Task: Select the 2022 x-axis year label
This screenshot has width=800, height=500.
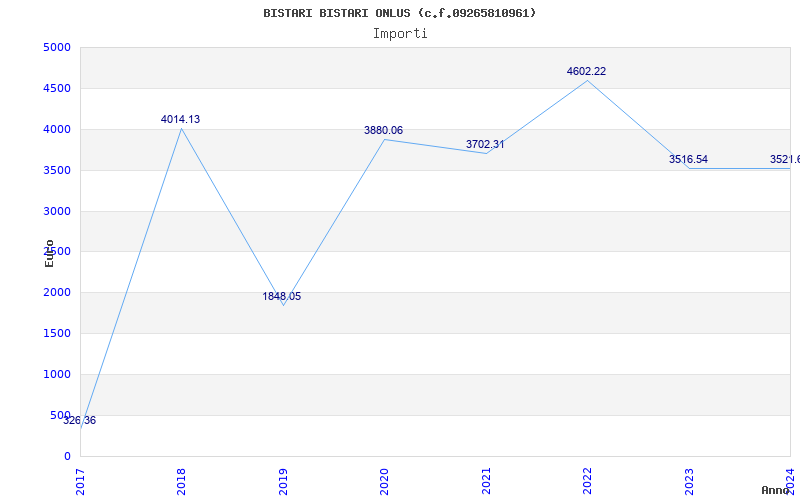Action: tap(587, 482)
